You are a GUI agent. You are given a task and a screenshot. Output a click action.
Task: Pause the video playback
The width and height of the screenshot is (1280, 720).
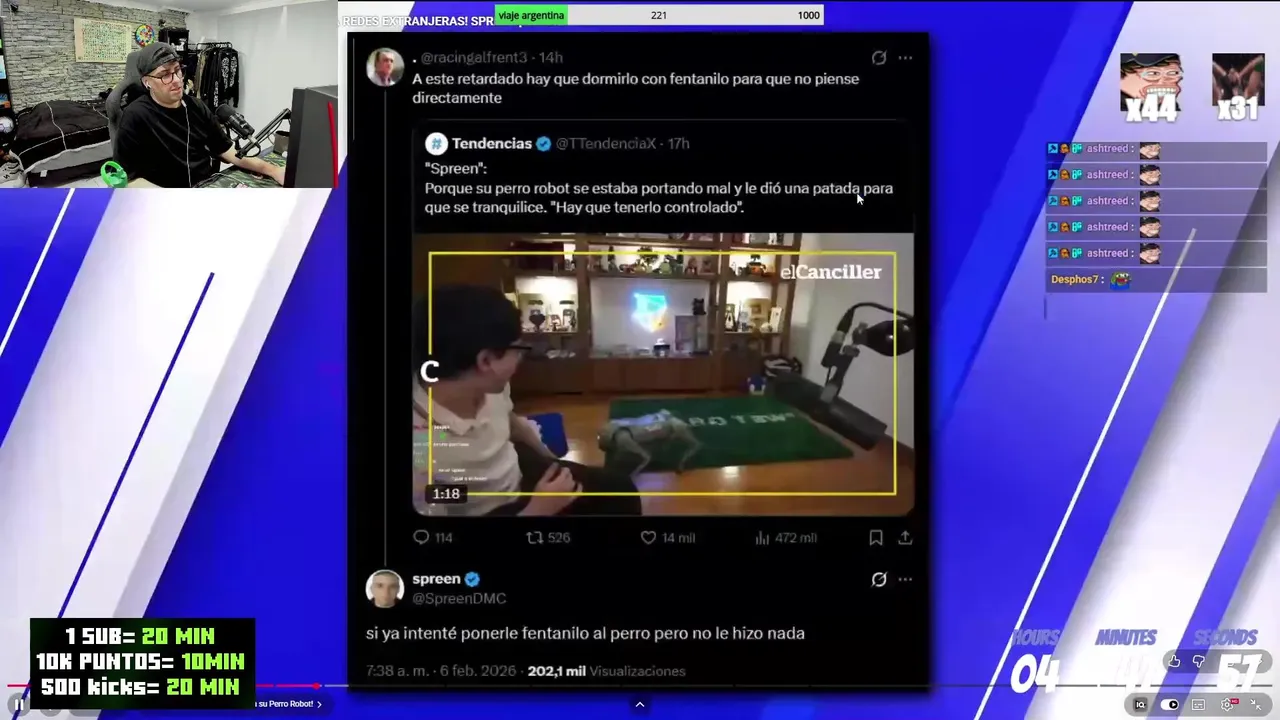tap(18, 704)
